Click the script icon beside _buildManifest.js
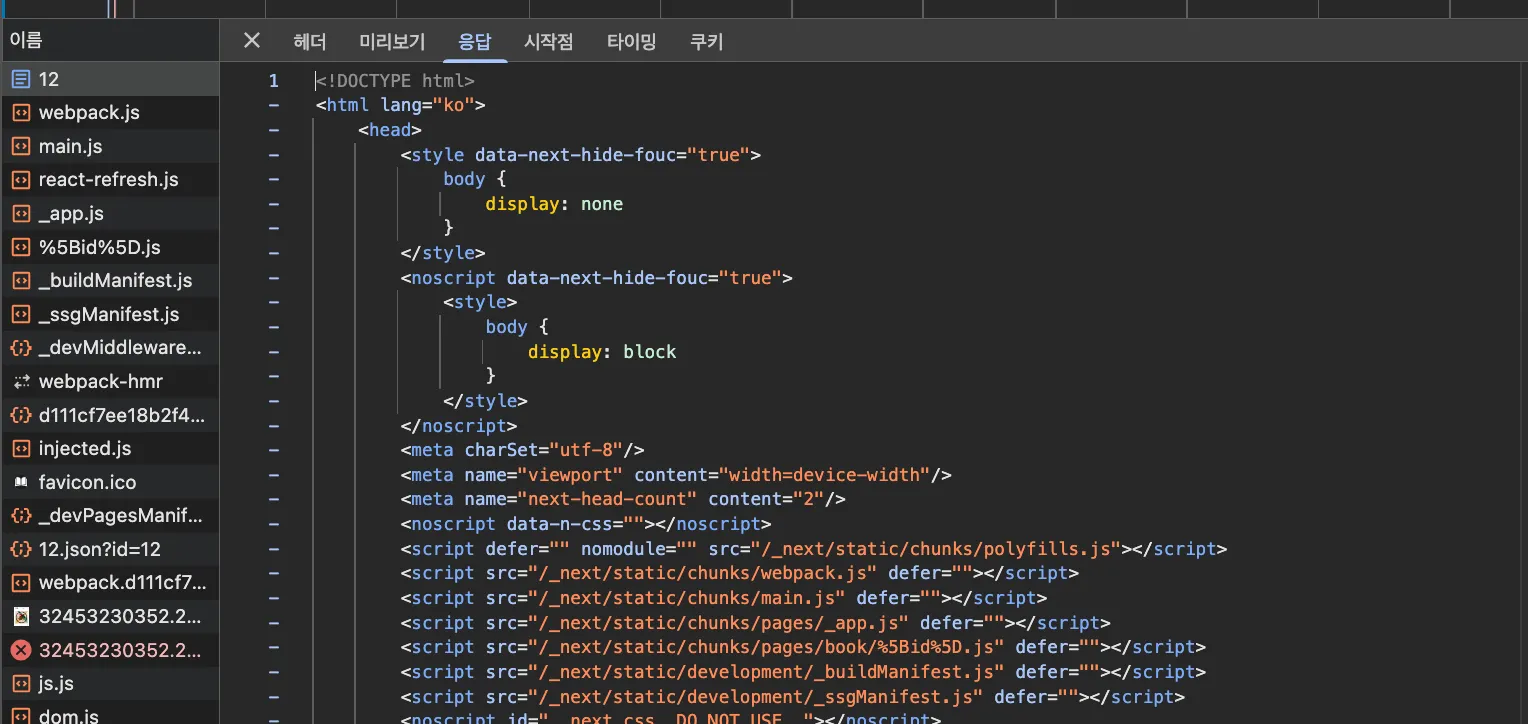Image resolution: width=1528 pixels, height=724 pixels. [x=20, y=280]
